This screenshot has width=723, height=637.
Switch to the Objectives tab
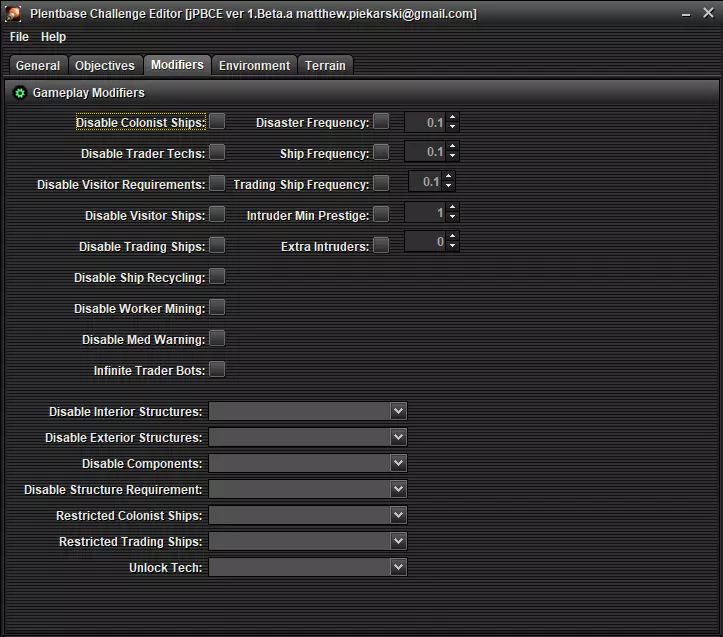tap(105, 65)
